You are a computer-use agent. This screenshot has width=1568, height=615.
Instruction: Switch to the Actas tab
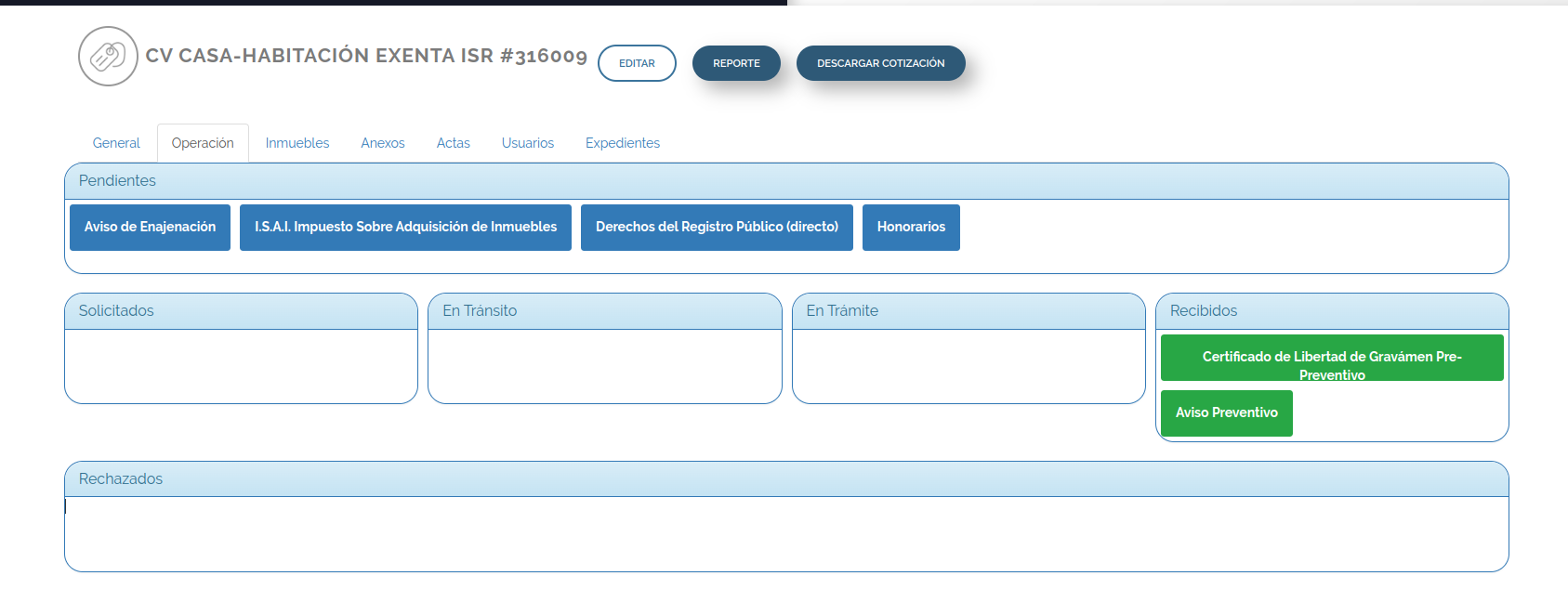click(454, 143)
